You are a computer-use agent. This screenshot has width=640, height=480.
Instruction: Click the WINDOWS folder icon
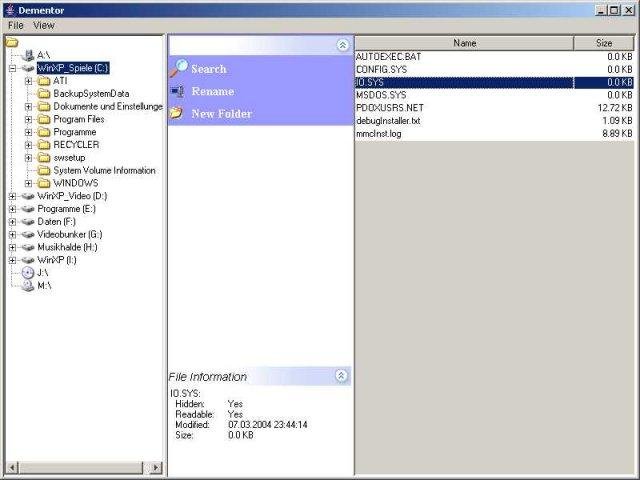point(44,183)
